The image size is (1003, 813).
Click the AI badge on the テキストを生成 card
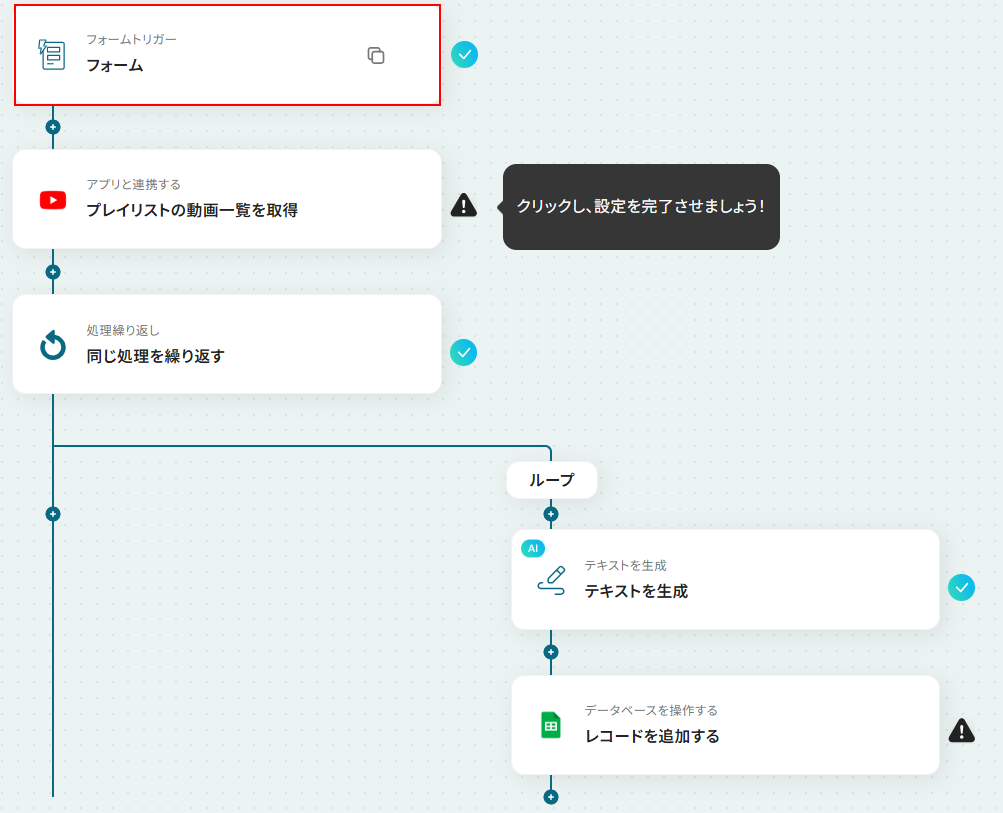533,548
